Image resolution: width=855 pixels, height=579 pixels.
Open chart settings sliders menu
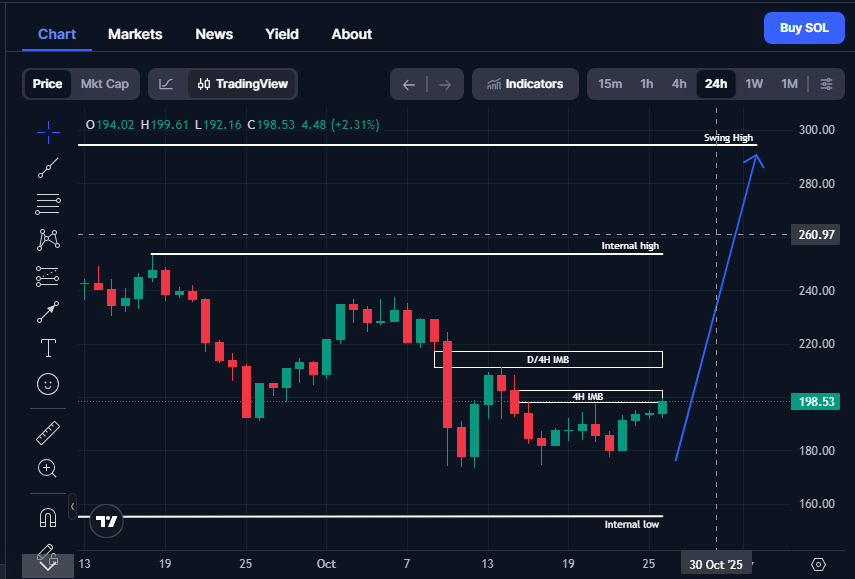[x=826, y=84]
